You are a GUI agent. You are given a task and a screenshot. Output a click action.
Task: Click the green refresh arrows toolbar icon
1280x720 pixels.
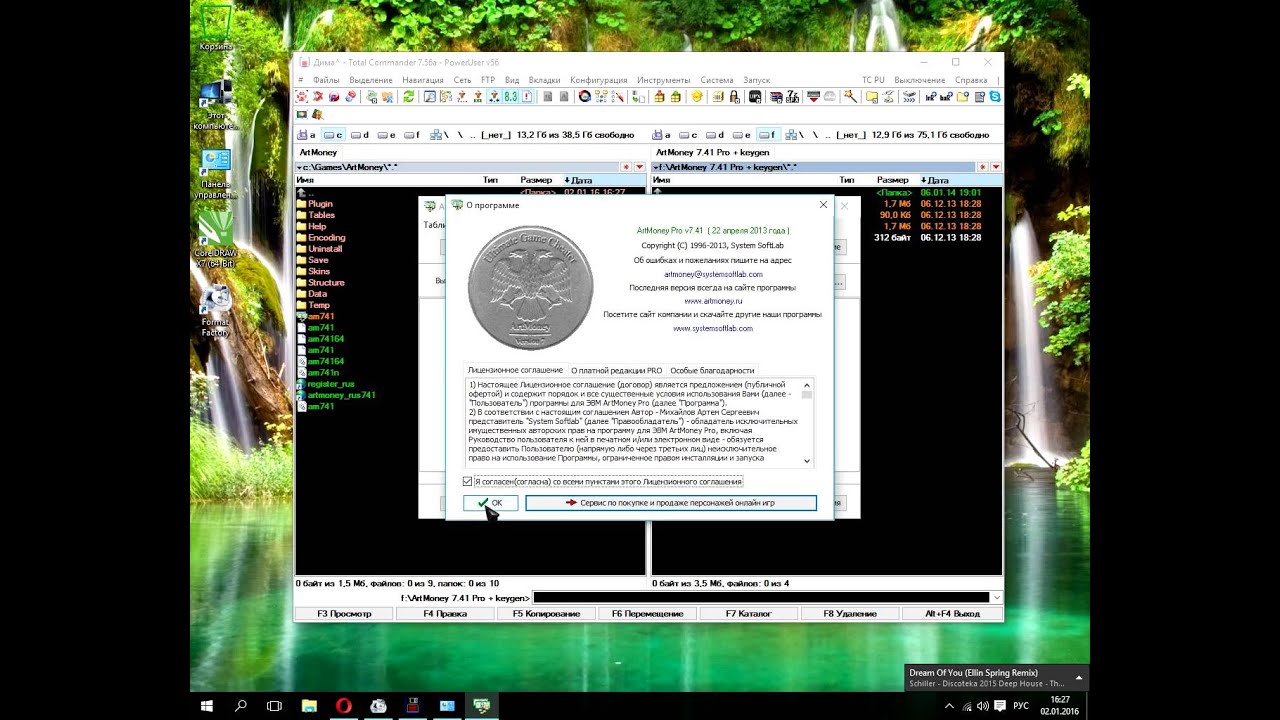click(x=408, y=97)
